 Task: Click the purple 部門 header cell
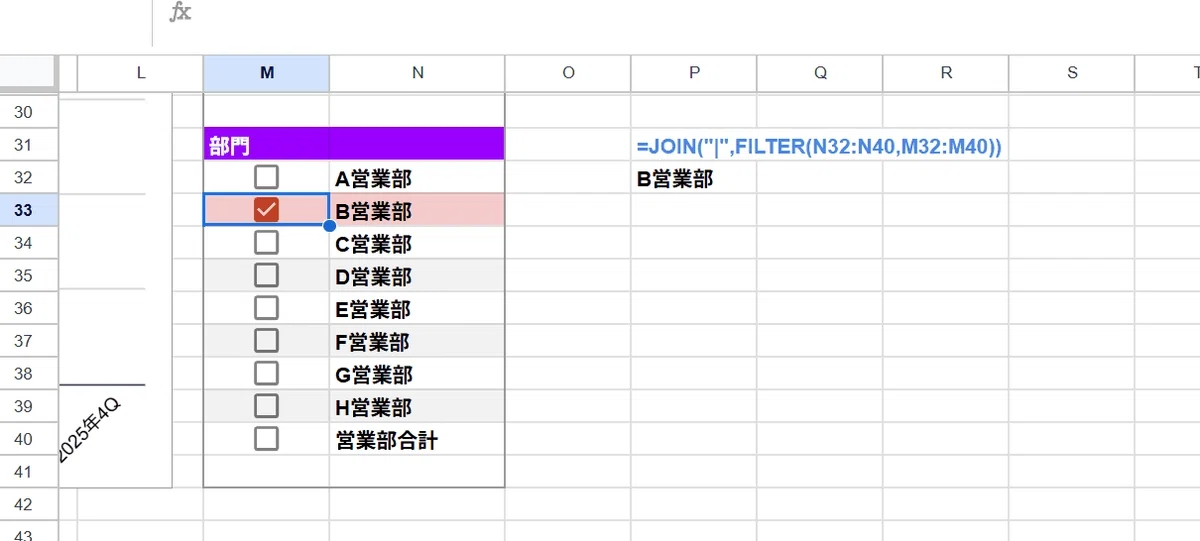tap(266, 145)
